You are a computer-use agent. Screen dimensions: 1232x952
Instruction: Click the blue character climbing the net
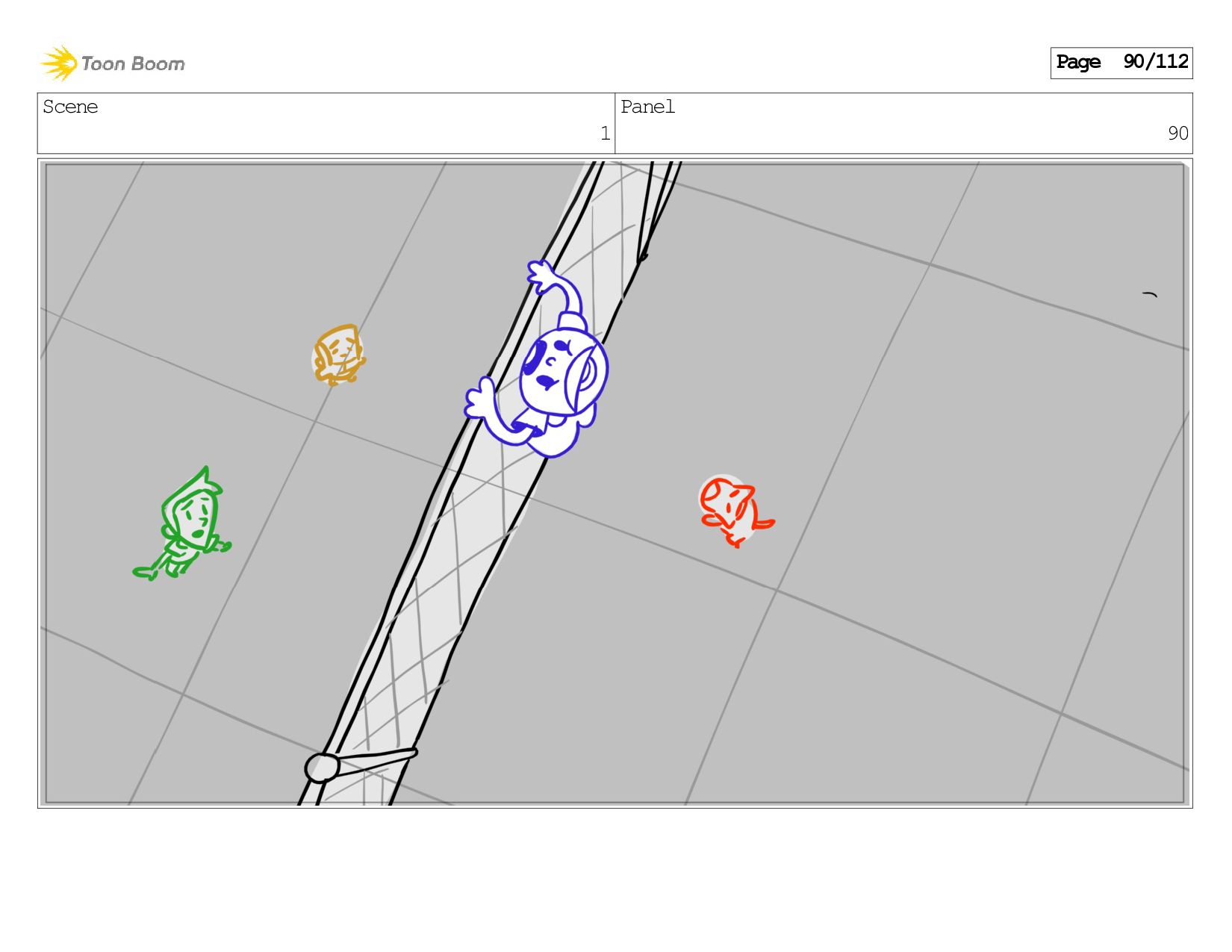point(538,360)
